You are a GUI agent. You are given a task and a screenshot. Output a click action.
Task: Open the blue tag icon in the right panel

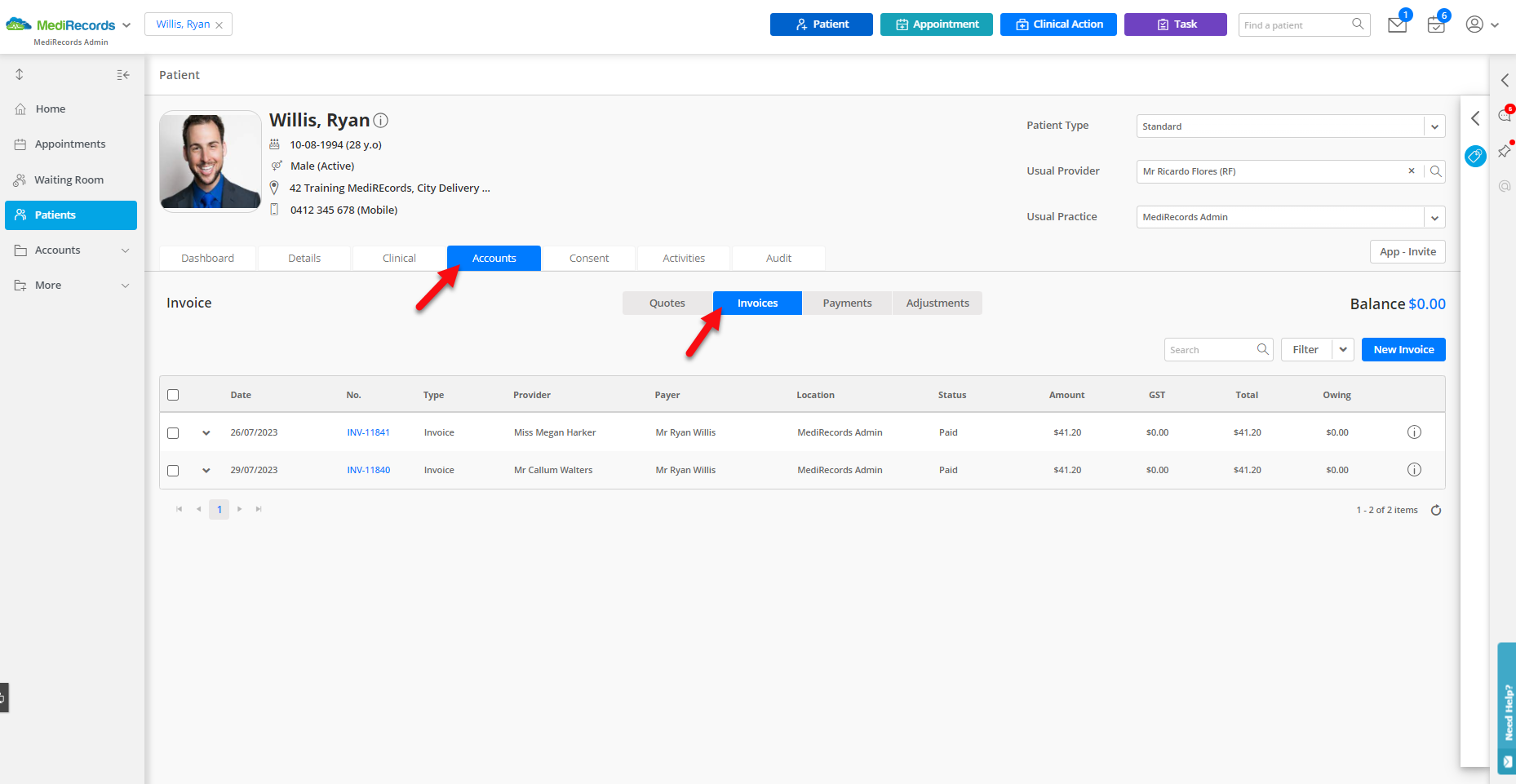tap(1475, 156)
